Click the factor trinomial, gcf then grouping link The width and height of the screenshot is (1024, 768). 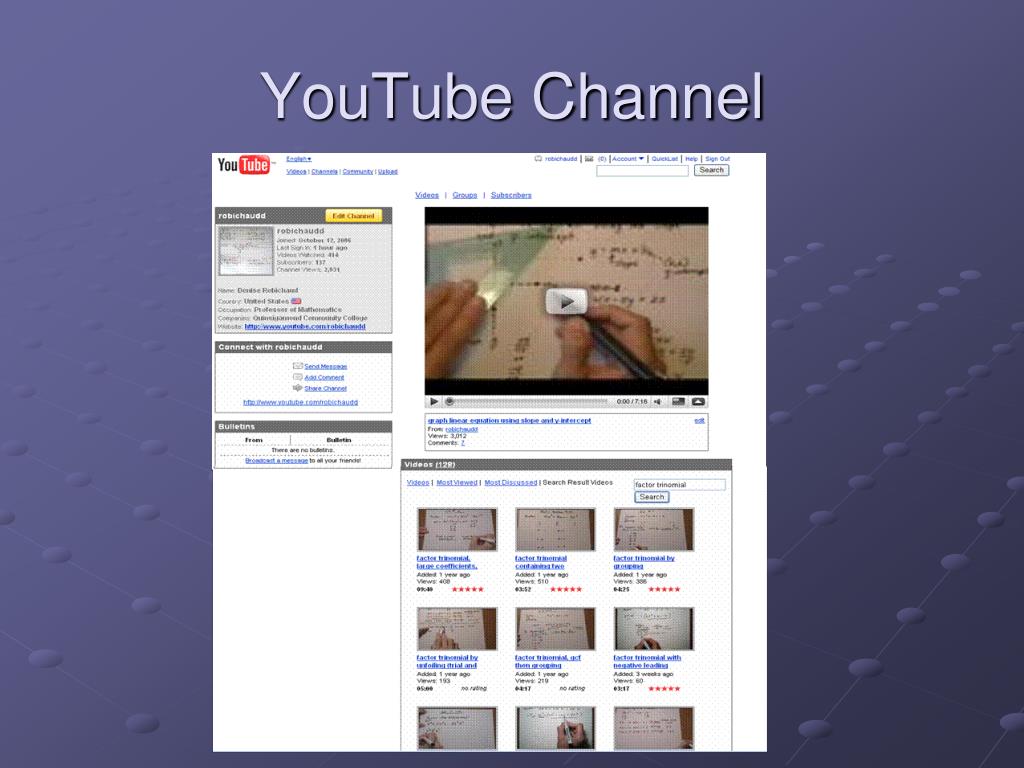[548, 662]
